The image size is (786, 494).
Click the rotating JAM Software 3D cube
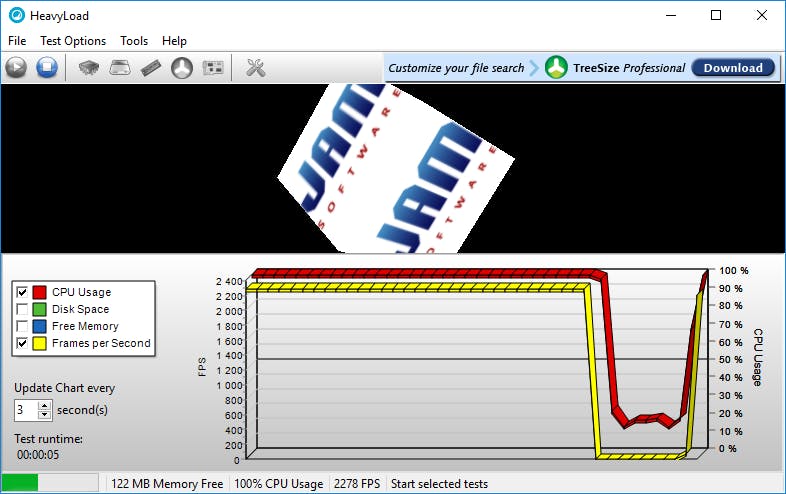point(396,169)
